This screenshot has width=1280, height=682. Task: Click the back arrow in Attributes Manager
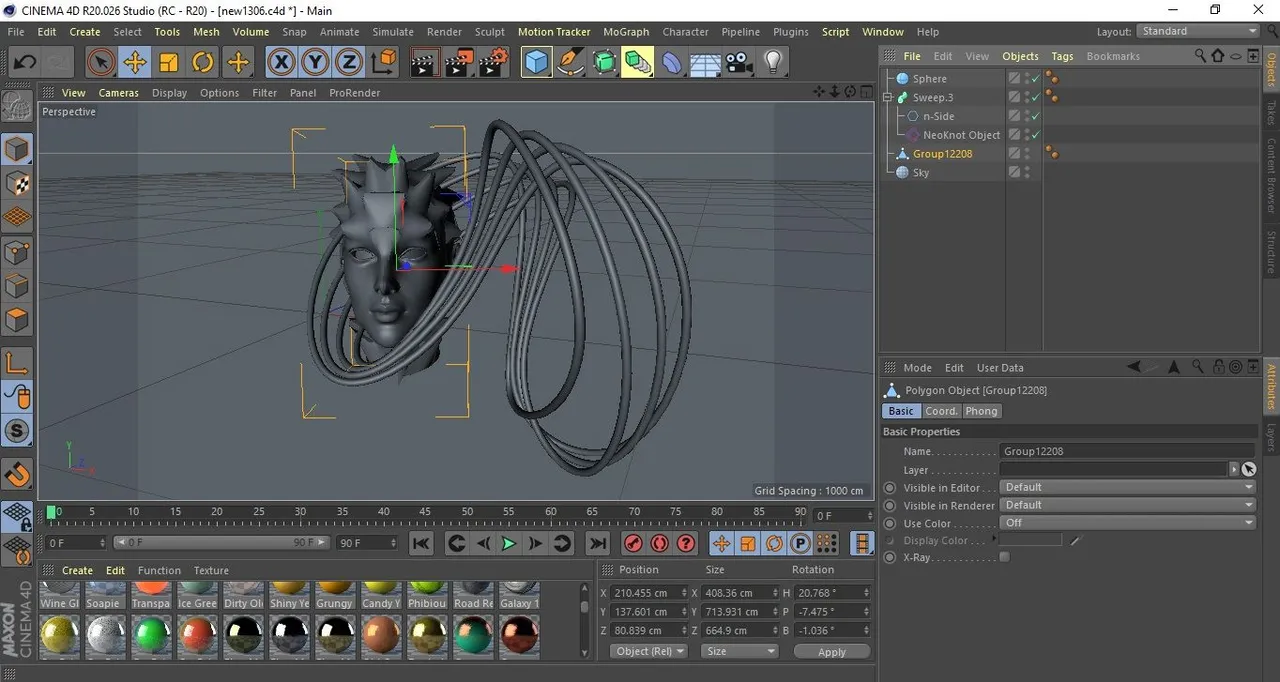[1134, 367]
